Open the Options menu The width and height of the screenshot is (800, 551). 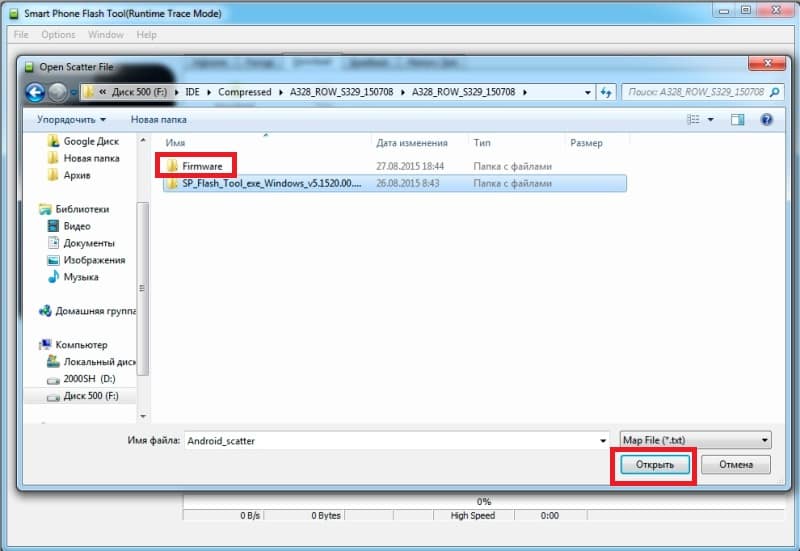[58, 35]
